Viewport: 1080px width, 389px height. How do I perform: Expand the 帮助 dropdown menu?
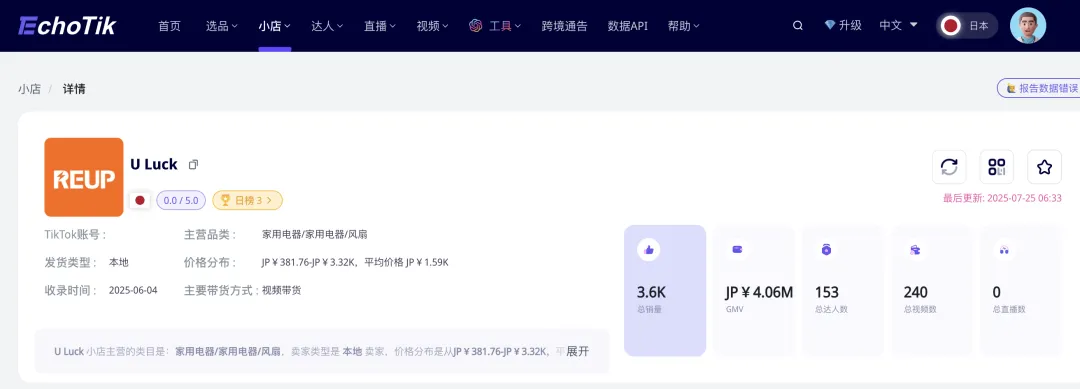[683, 25]
